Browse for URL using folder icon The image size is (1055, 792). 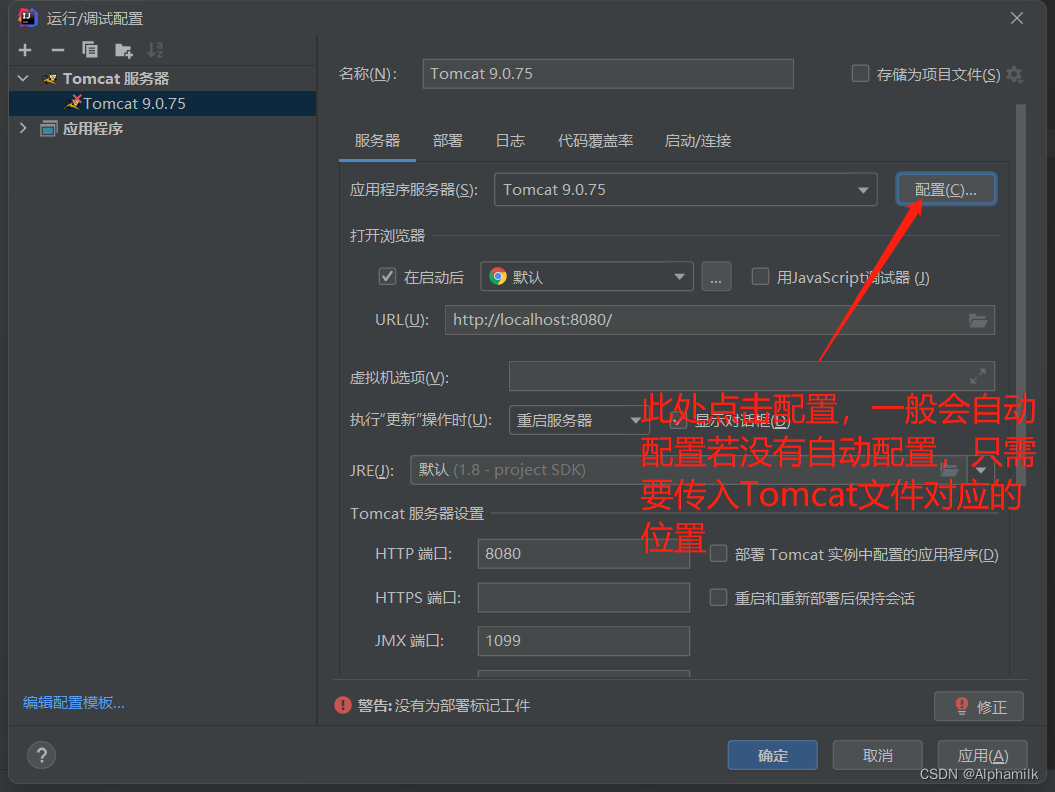tap(978, 320)
